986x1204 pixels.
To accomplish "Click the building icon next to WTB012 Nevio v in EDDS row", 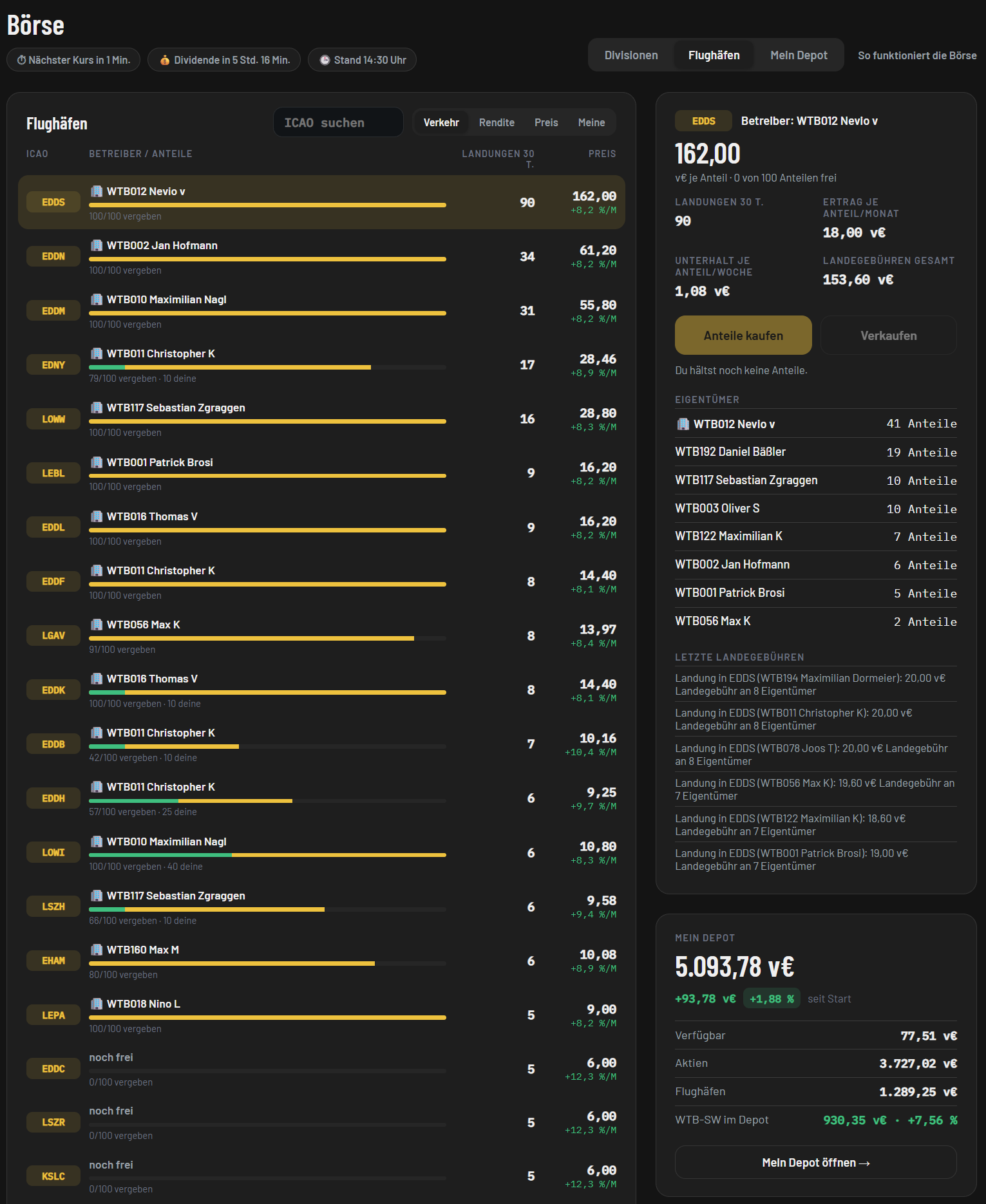I will coord(97,191).
